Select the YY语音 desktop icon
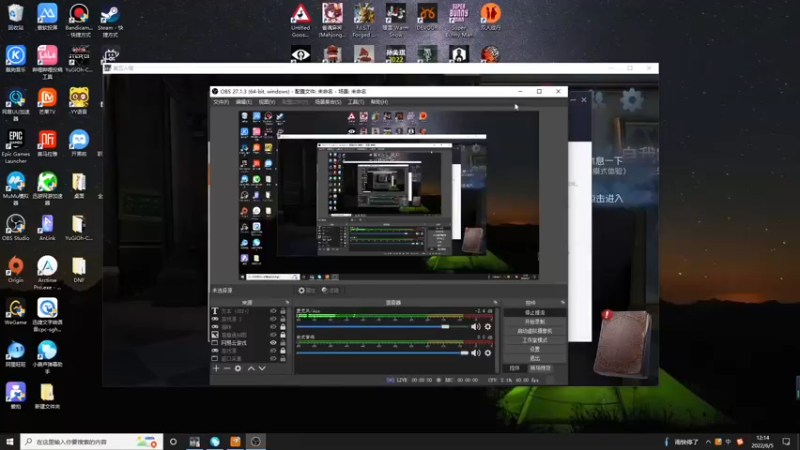Screen dimensions: 800x450 coord(79,101)
